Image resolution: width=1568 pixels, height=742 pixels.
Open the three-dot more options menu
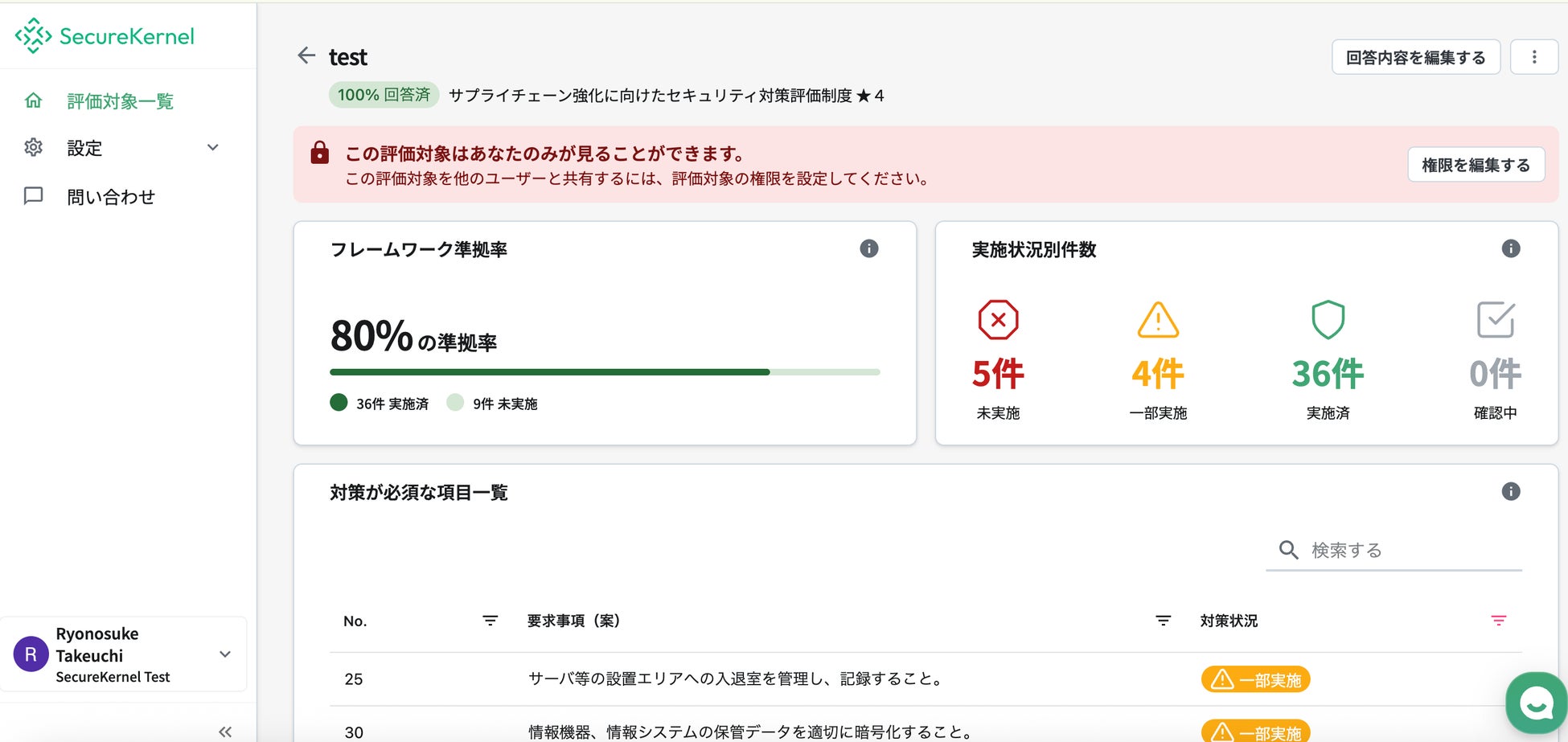click(1533, 57)
